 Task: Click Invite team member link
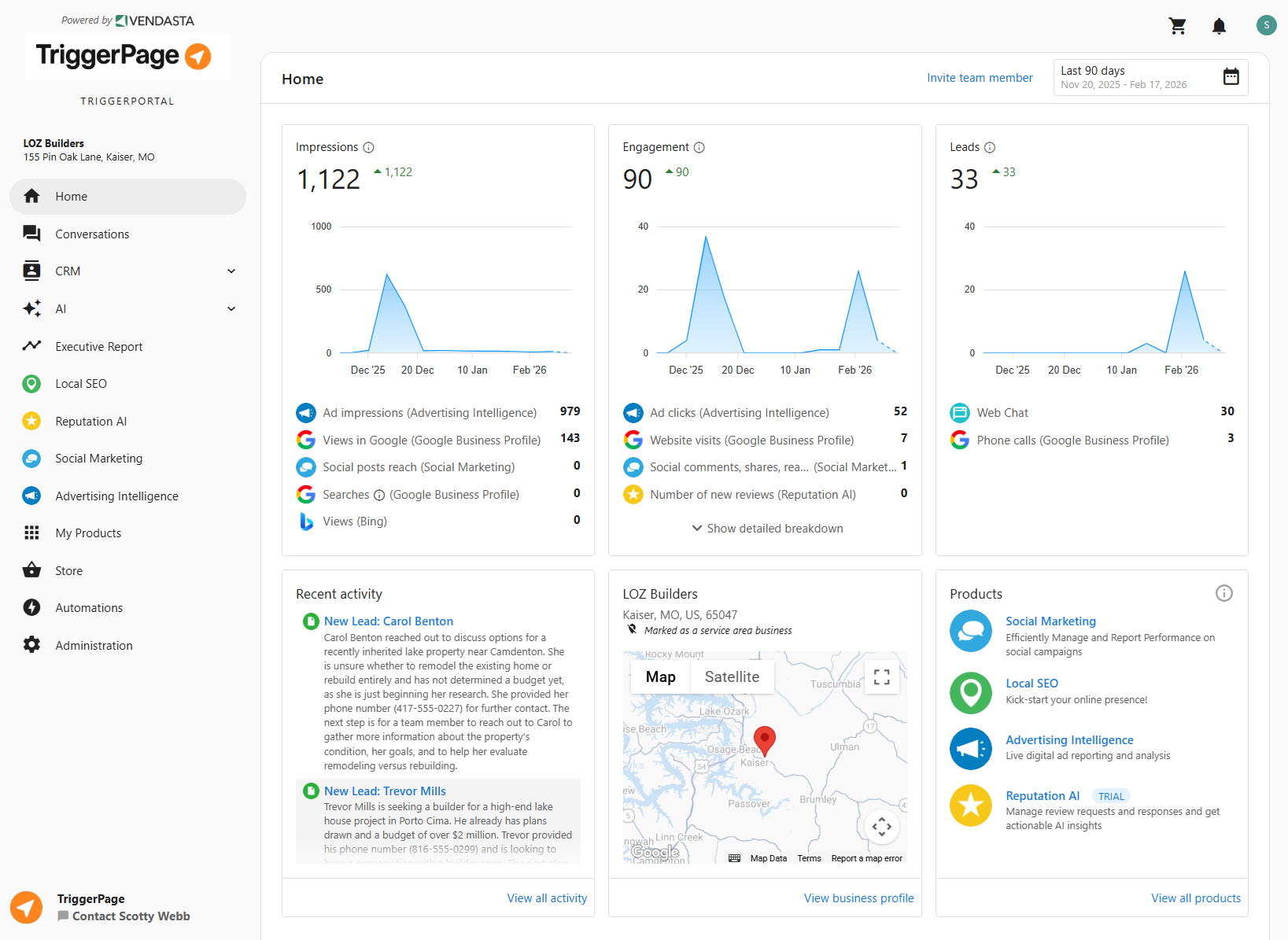pos(980,78)
